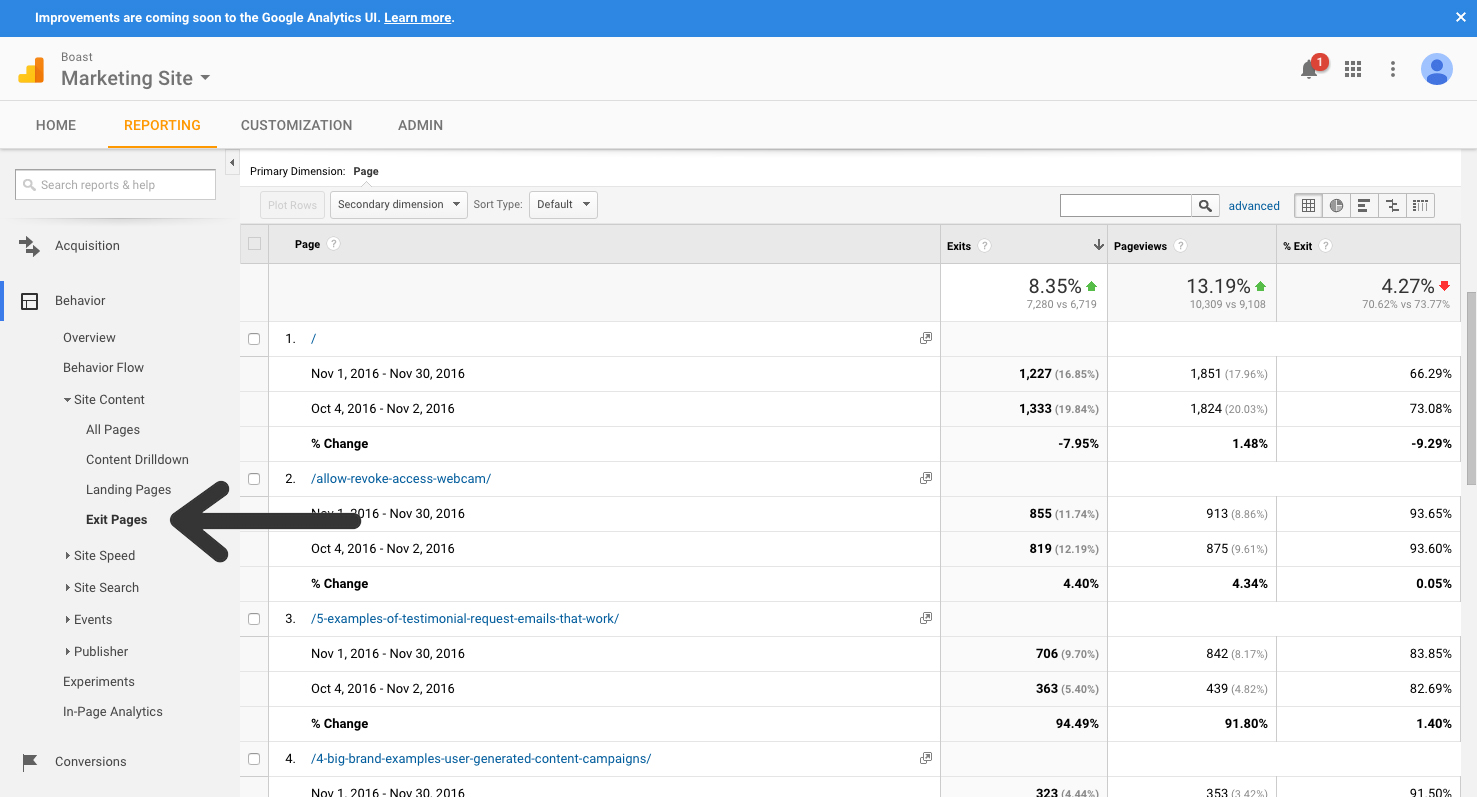
Task: Open the open-in-new-window icon beside homepage row
Action: pyautogui.click(x=925, y=338)
